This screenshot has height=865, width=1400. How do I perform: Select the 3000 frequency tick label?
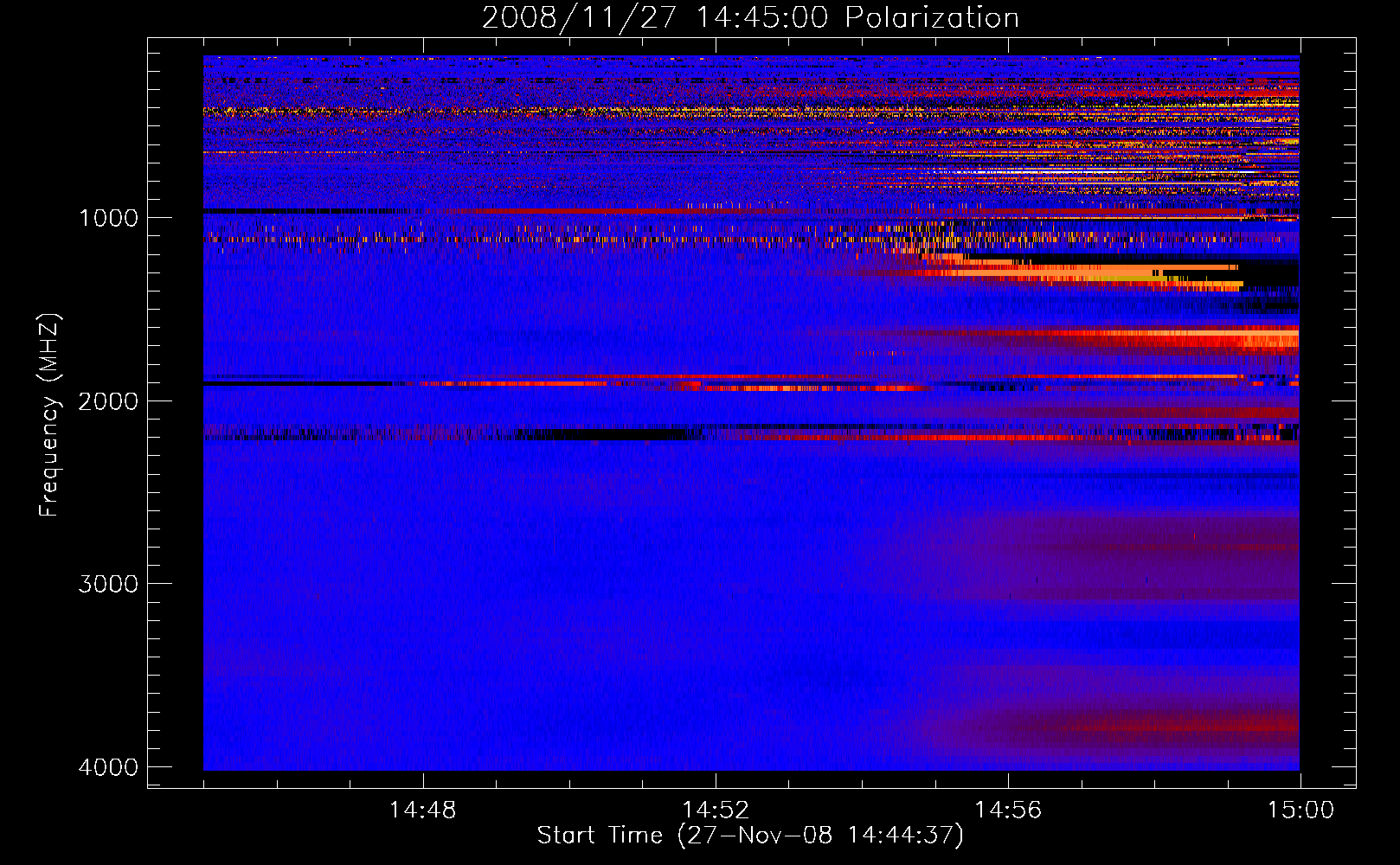(108, 584)
